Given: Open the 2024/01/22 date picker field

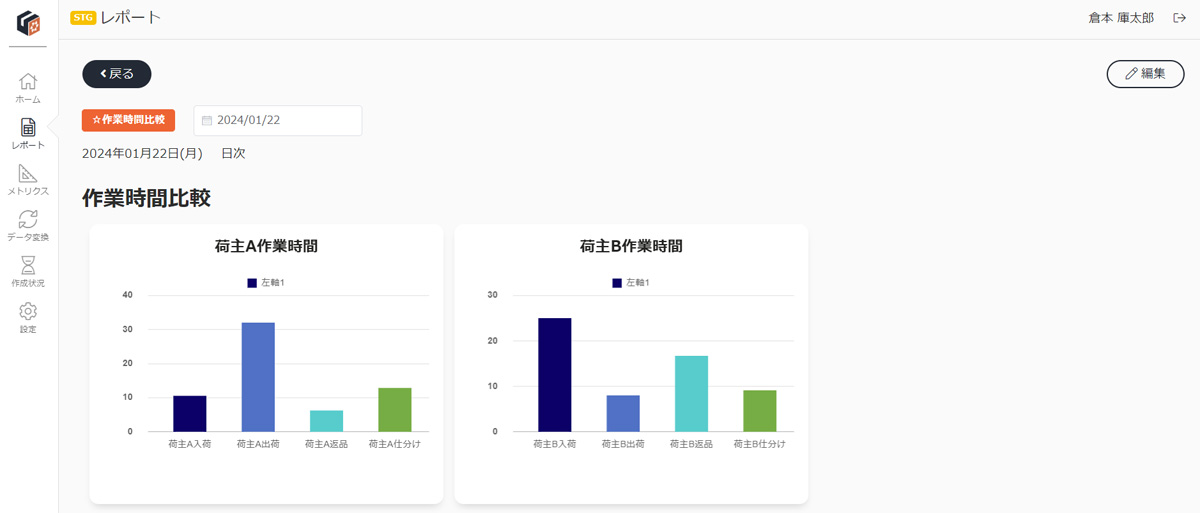Looking at the screenshot, I should 278,120.
